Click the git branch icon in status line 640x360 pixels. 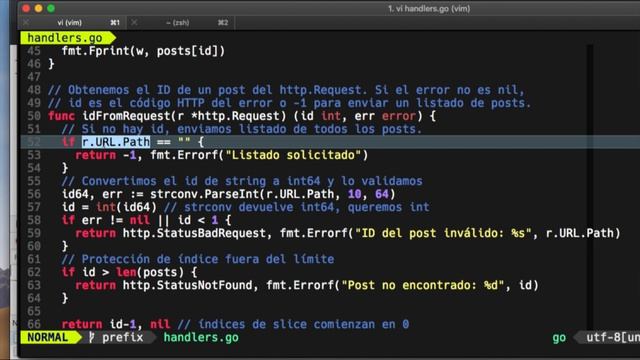pyautogui.click(x=92, y=338)
